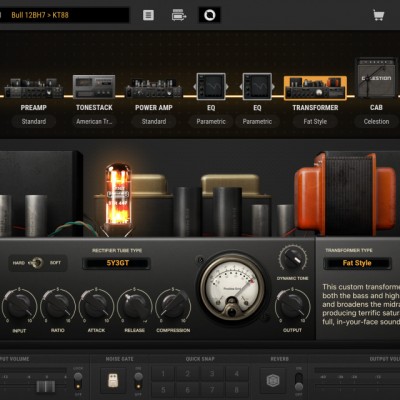
Task: Click the input volume slider handle
Action: tap(46, 387)
